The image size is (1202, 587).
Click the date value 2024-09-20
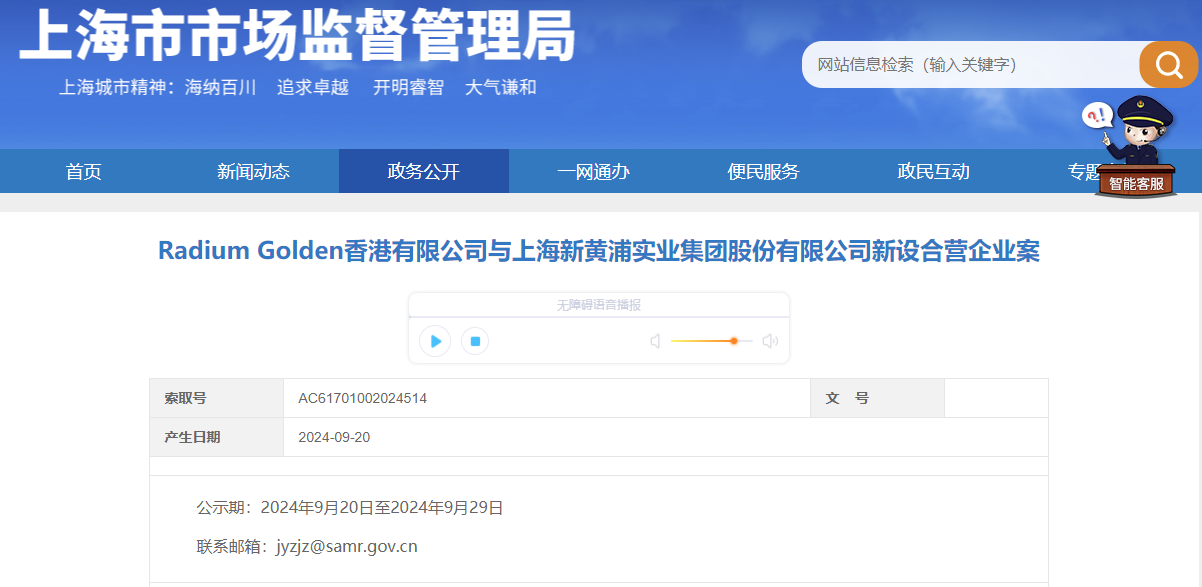click(x=334, y=437)
